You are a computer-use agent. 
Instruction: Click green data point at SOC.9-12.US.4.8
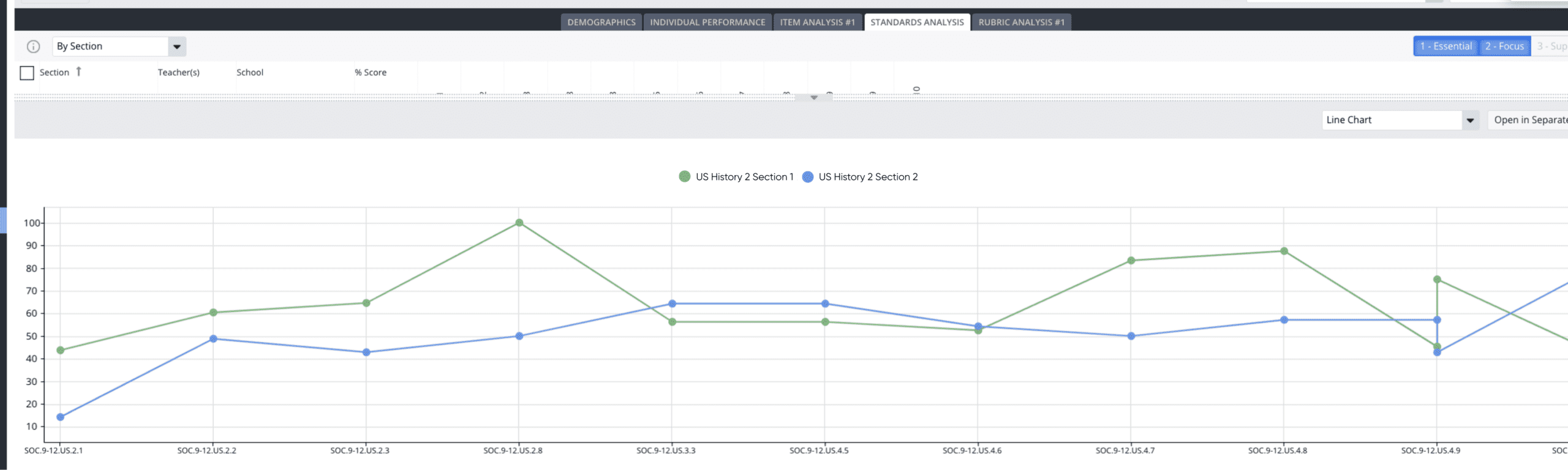pos(1284,252)
